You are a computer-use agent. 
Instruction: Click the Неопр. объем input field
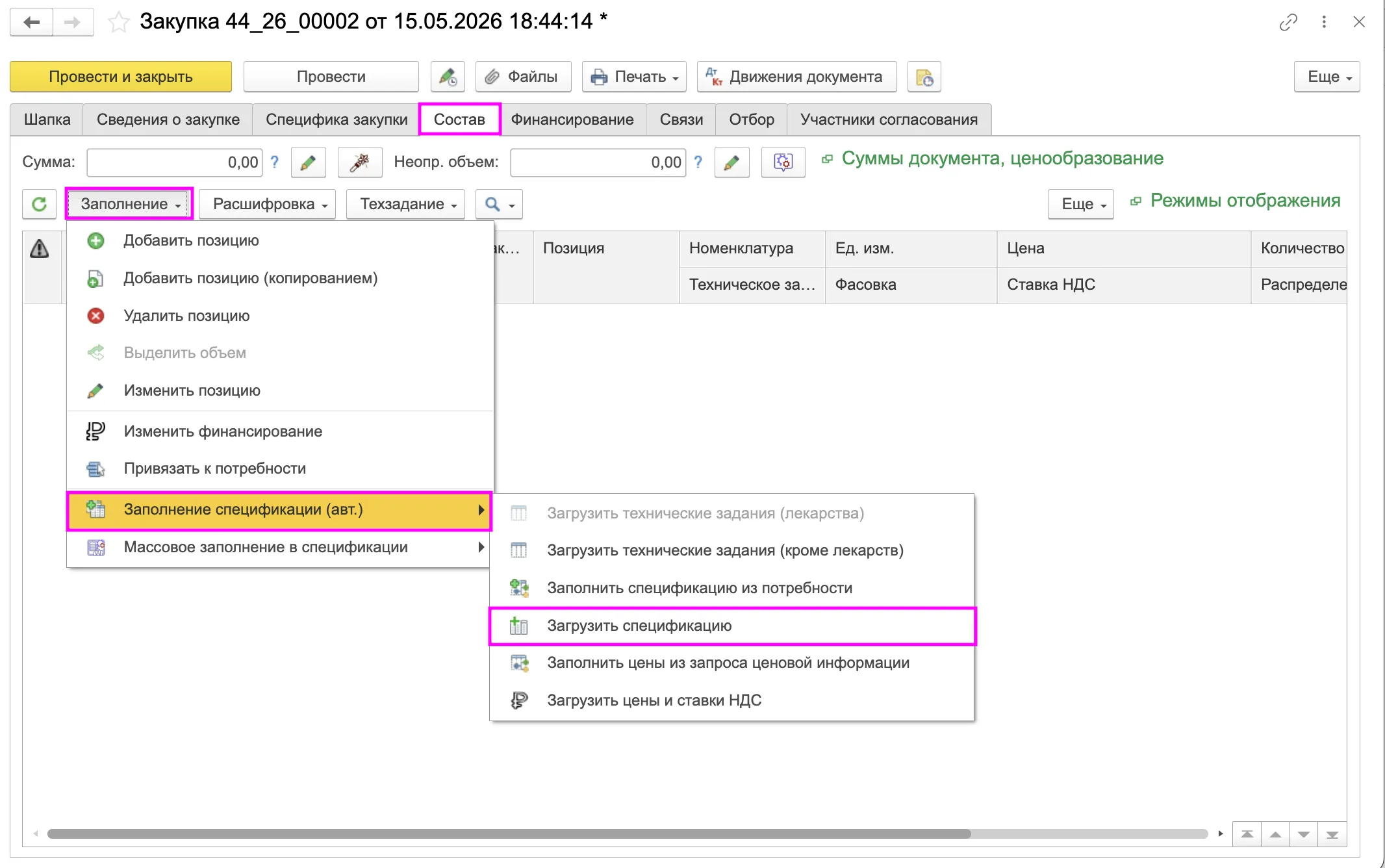tap(598, 162)
